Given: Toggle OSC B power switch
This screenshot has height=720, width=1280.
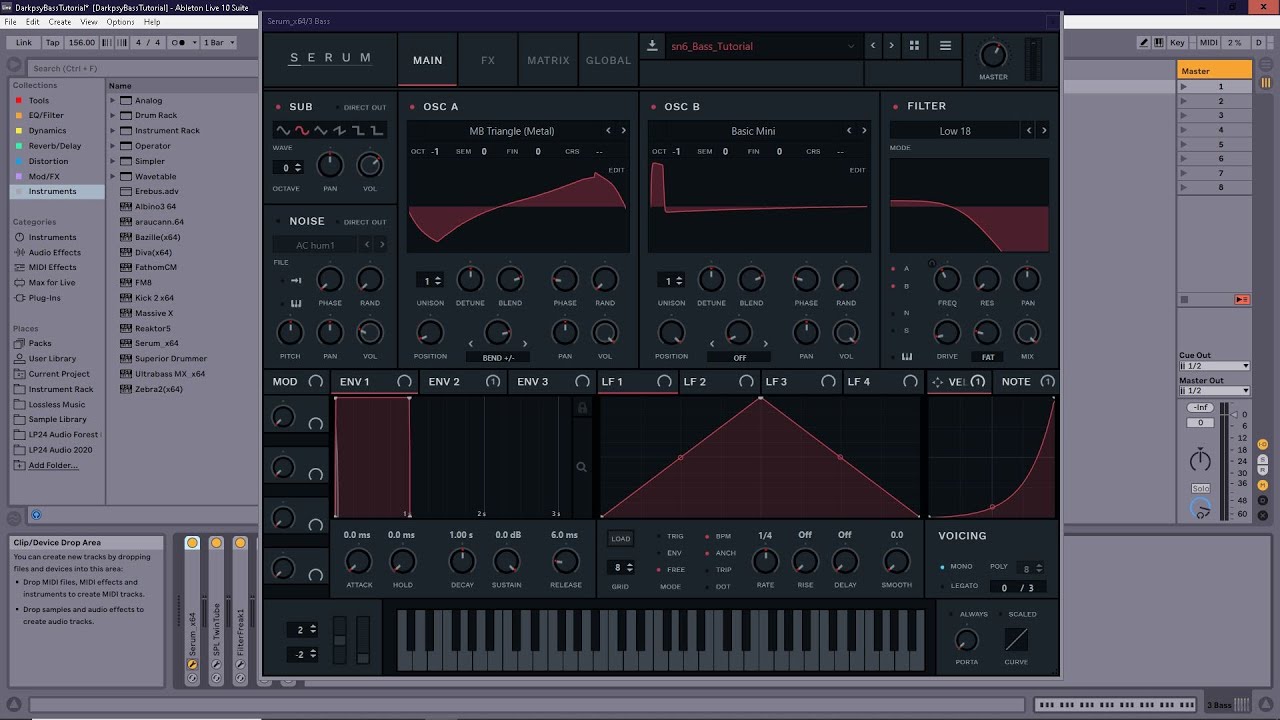Looking at the screenshot, I should (653, 107).
